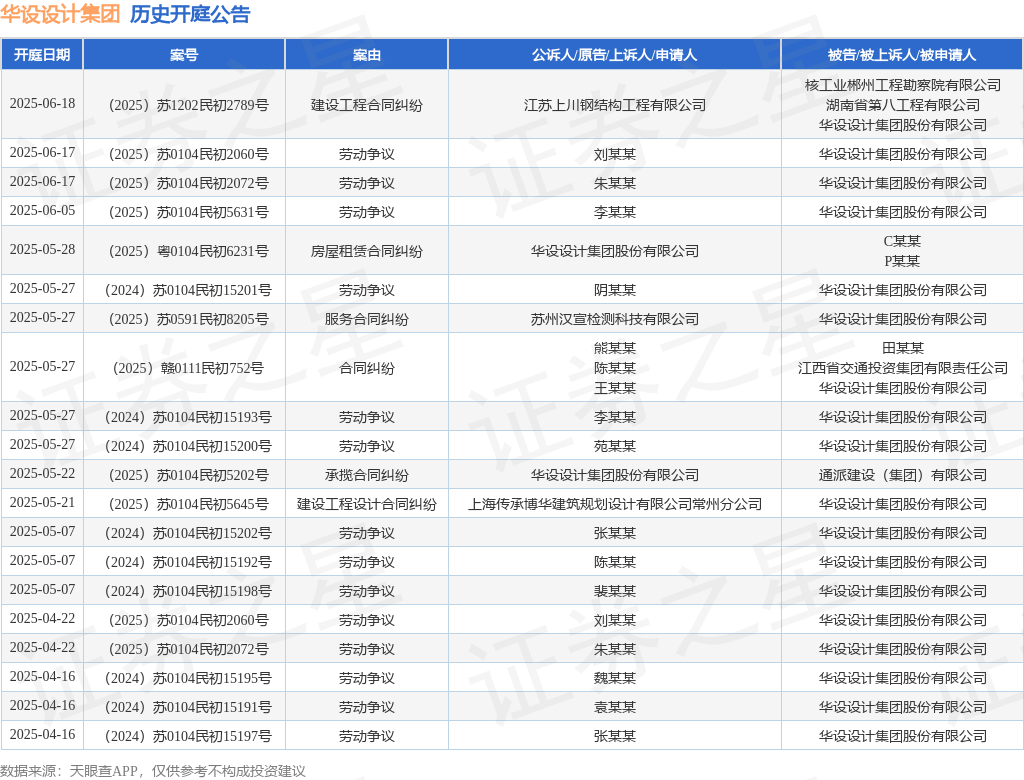1024x780 pixels.
Task: Click the 华设设计集团 title text
Action: coord(60,14)
